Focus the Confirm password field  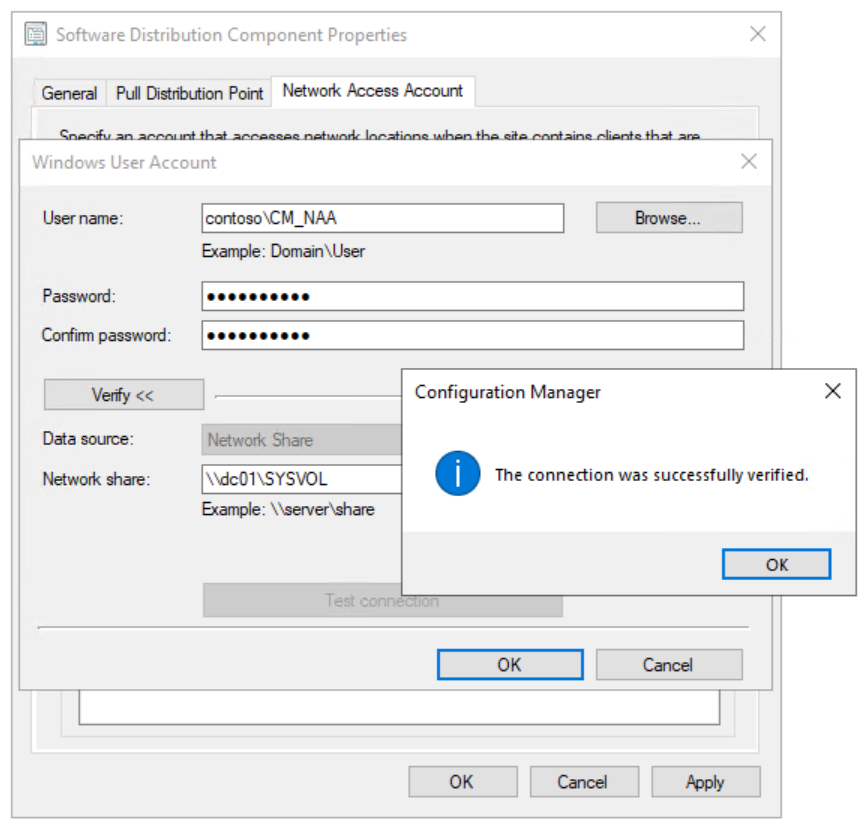coord(472,335)
